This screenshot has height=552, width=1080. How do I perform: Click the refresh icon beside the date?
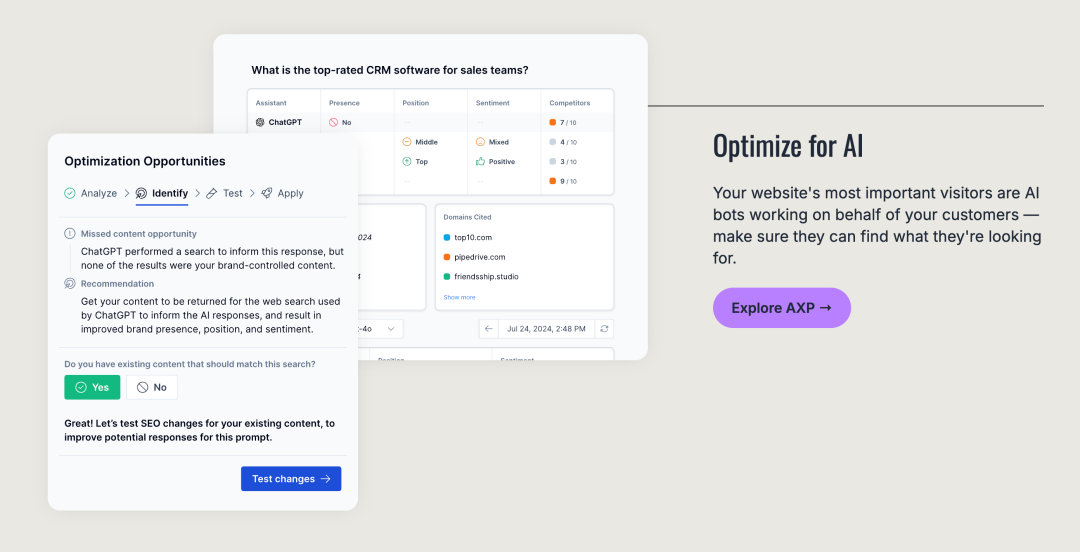click(x=604, y=329)
